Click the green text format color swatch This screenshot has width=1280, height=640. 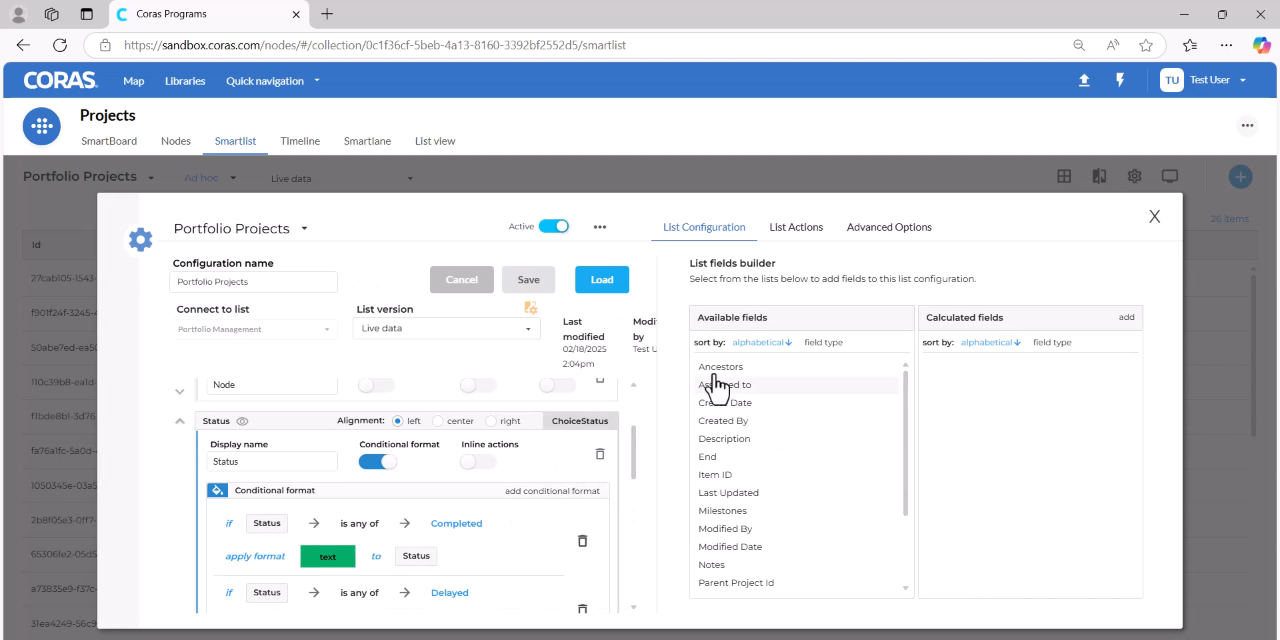[x=328, y=556]
